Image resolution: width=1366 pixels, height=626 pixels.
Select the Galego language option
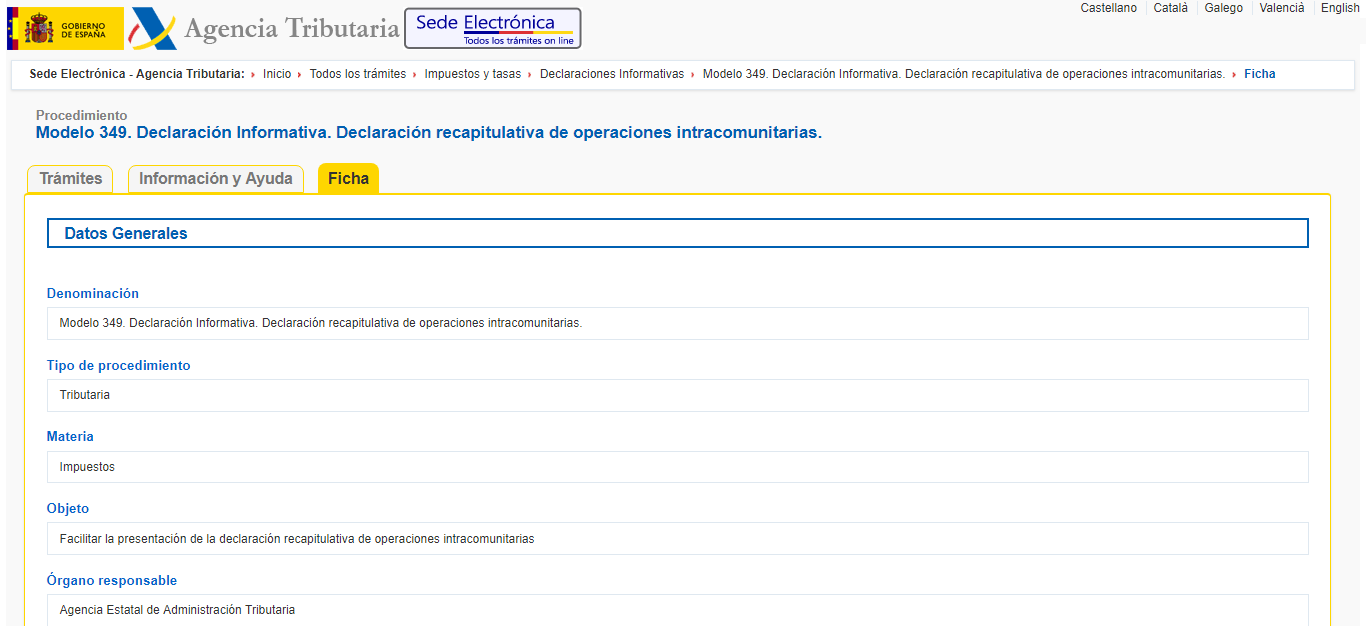(x=1223, y=8)
